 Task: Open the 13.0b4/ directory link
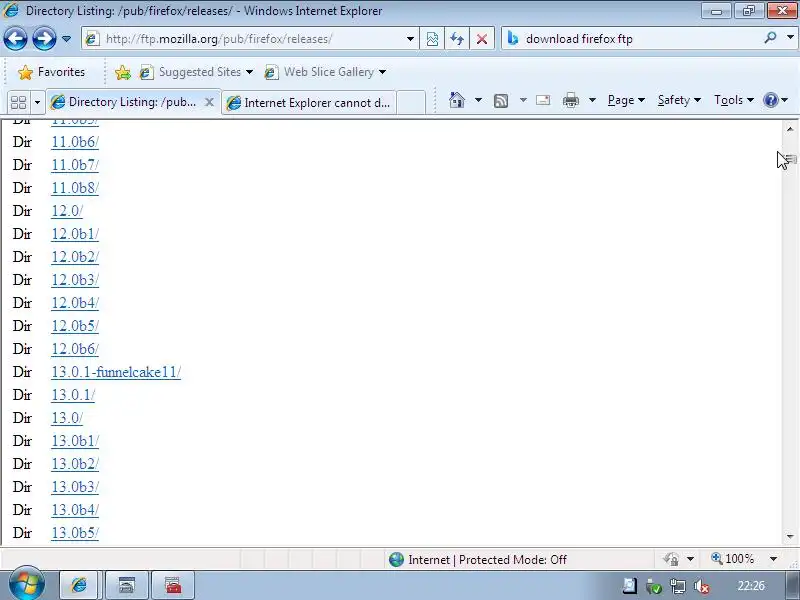[75, 510]
